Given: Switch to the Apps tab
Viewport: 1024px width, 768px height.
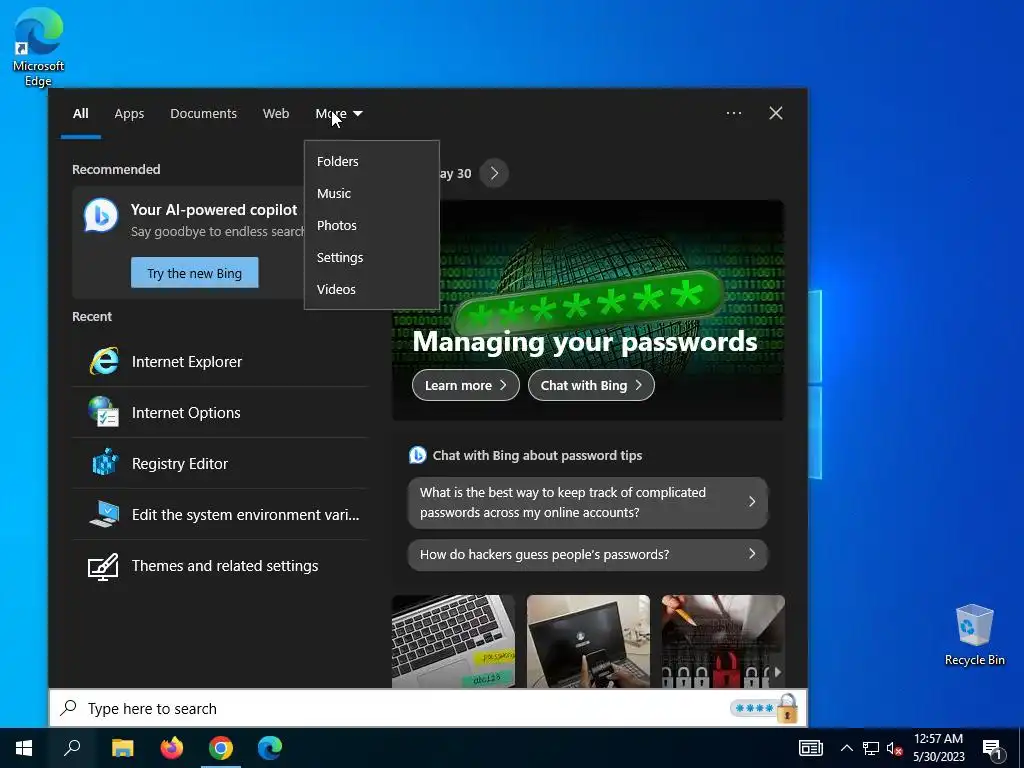Looking at the screenshot, I should pyautogui.click(x=129, y=114).
